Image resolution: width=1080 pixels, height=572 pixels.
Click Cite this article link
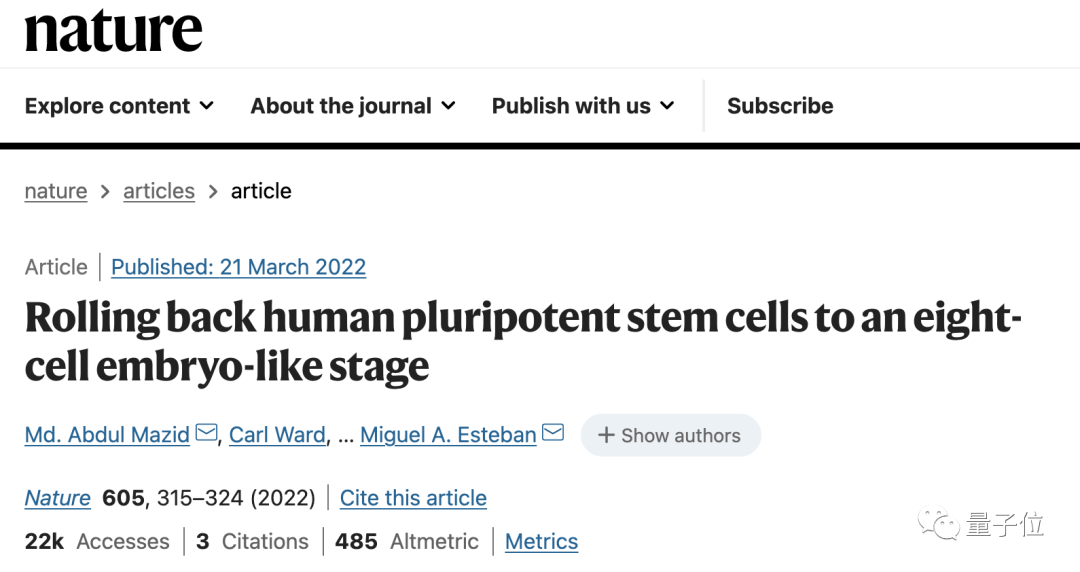tap(413, 498)
